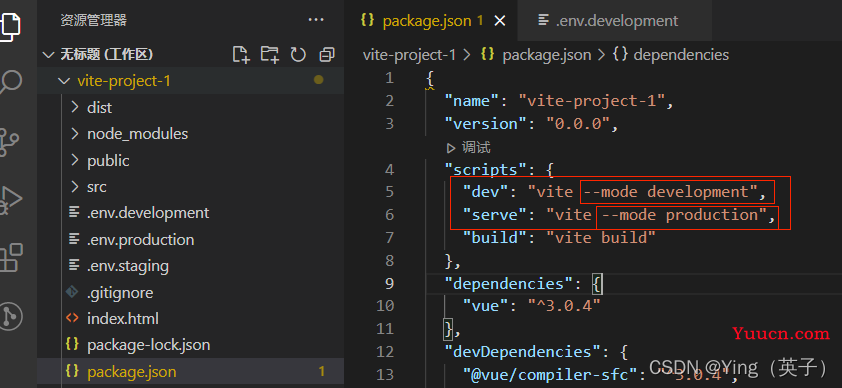Switch to the .env.development tab
This screenshot has height=388, width=842.
615,20
